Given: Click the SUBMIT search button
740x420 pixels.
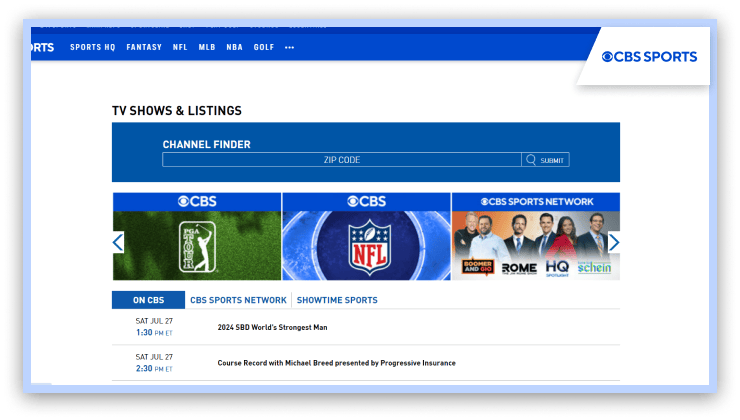Looking at the screenshot, I should coord(546,160).
